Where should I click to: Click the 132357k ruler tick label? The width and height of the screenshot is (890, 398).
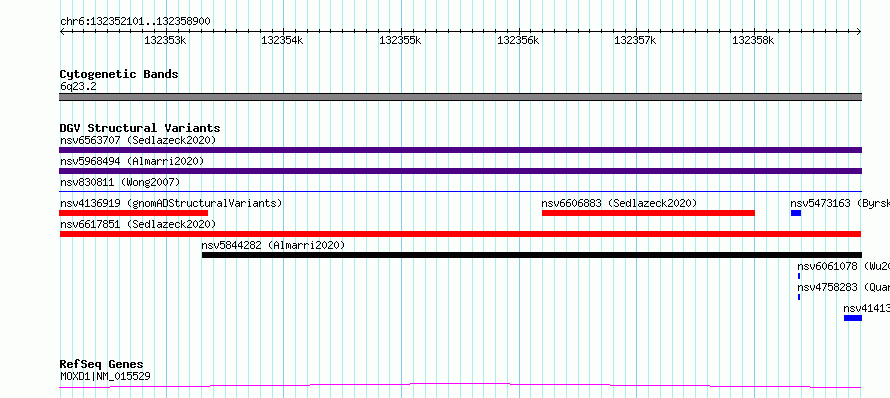(635, 40)
